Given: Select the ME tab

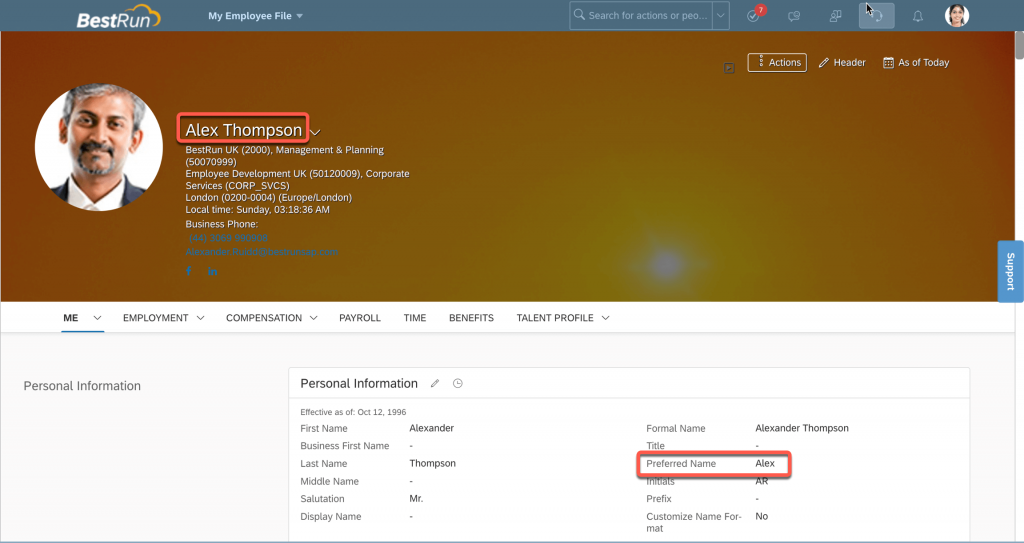Looking at the screenshot, I should point(71,318).
